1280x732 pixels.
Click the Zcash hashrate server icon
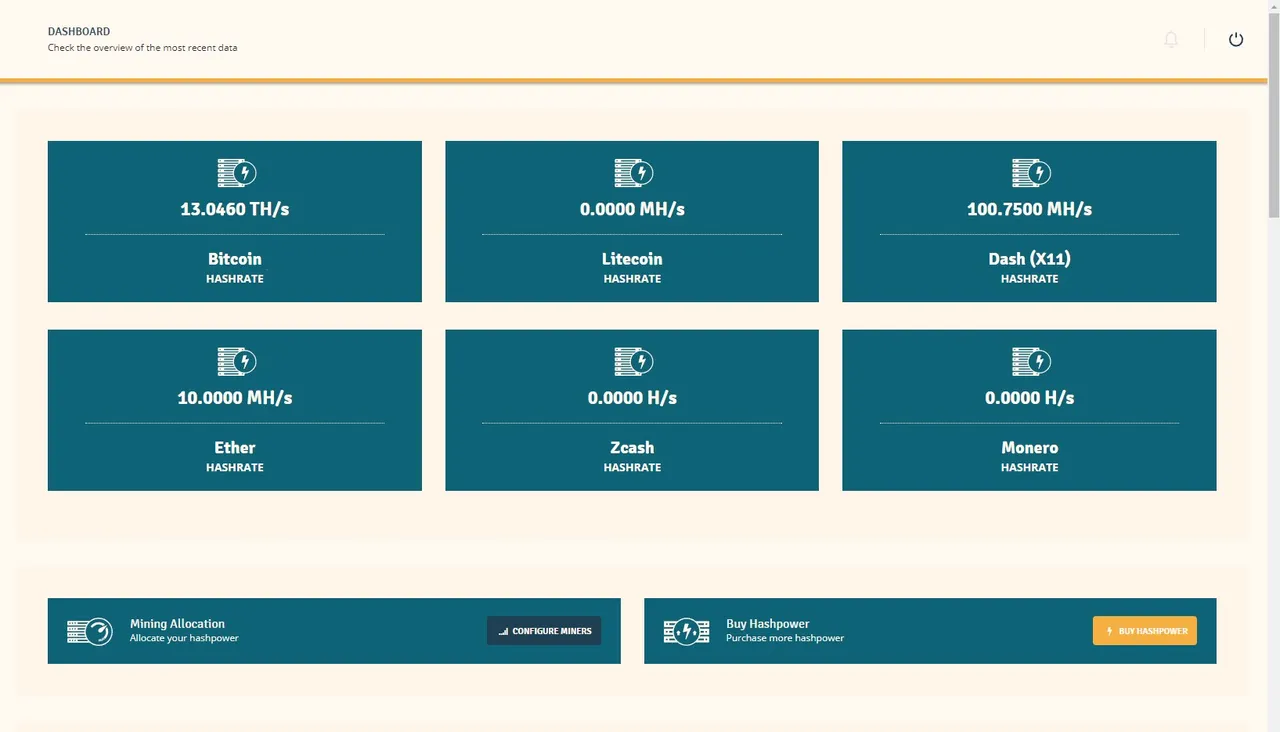pos(634,361)
